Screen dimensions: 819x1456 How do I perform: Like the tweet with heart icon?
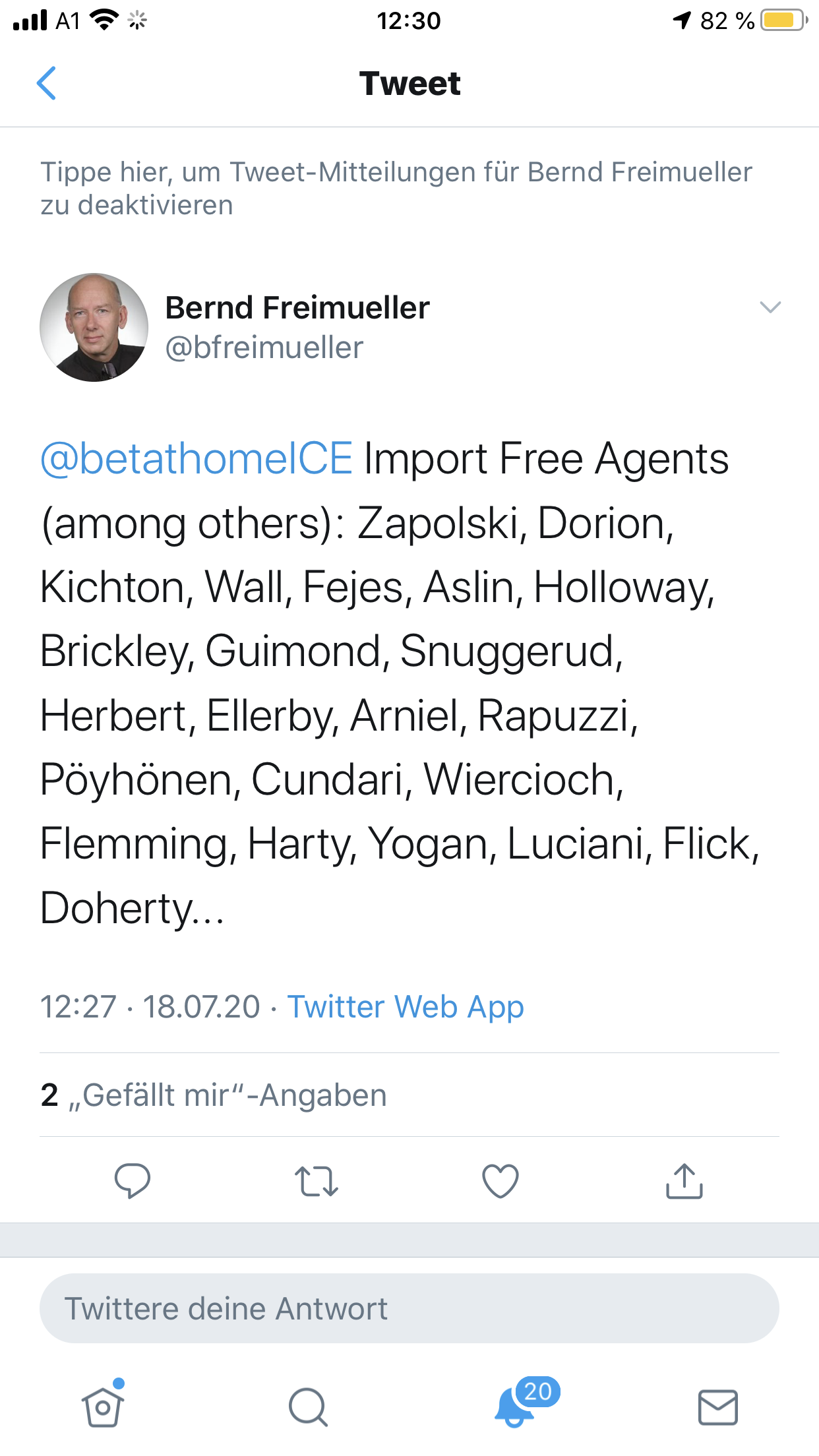pyautogui.click(x=501, y=1180)
